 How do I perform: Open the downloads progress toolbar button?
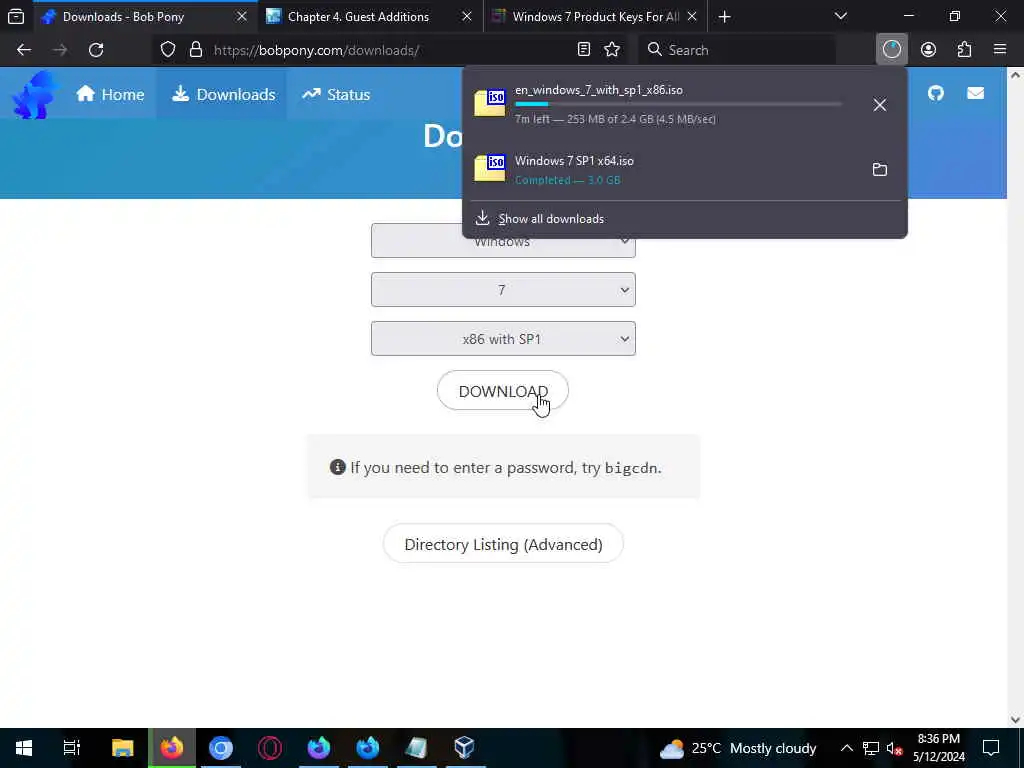[x=891, y=50]
